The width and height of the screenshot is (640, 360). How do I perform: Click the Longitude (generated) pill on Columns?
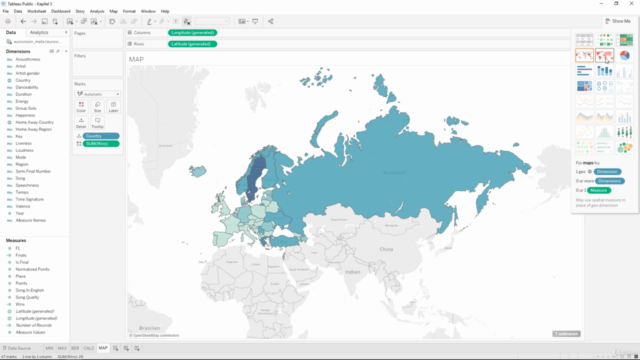[193, 33]
